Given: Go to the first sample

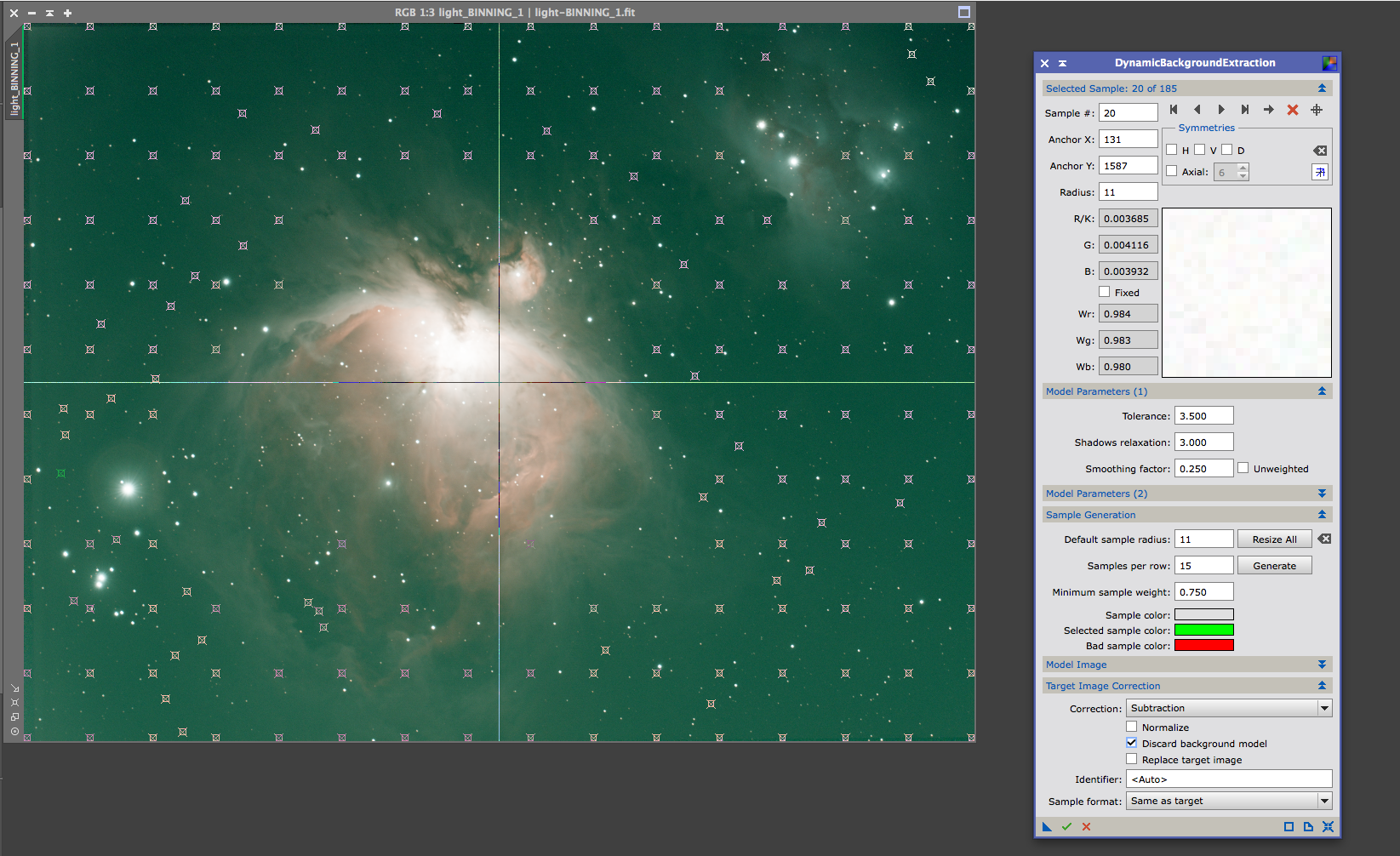Looking at the screenshot, I should click(x=1174, y=110).
